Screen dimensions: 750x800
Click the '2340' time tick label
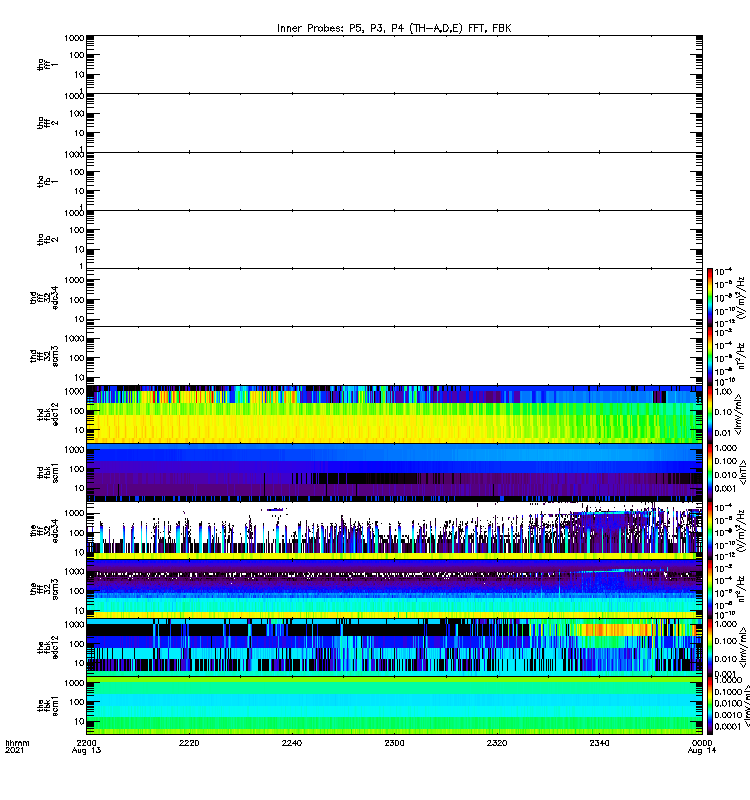(x=599, y=743)
